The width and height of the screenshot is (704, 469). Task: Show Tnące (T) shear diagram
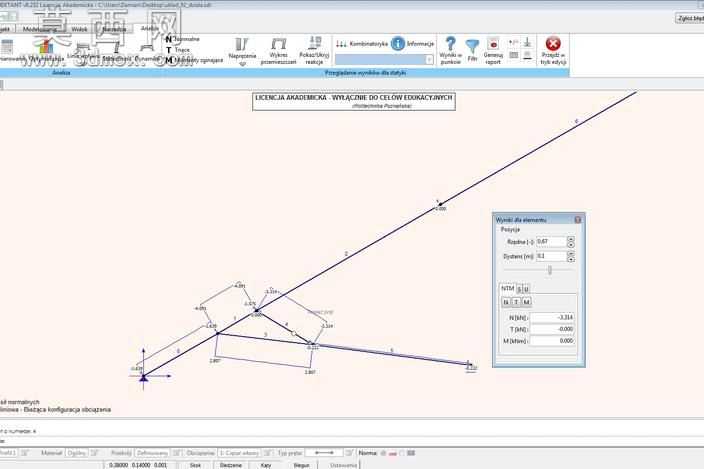point(178,50)
